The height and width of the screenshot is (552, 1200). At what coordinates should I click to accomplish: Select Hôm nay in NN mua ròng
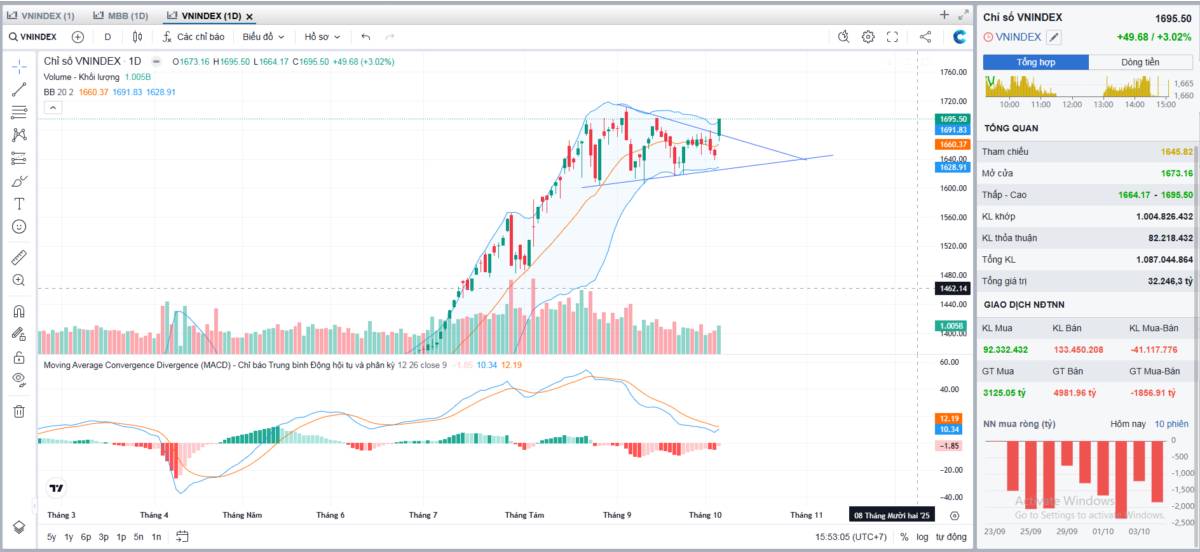tap(1128, 425)
